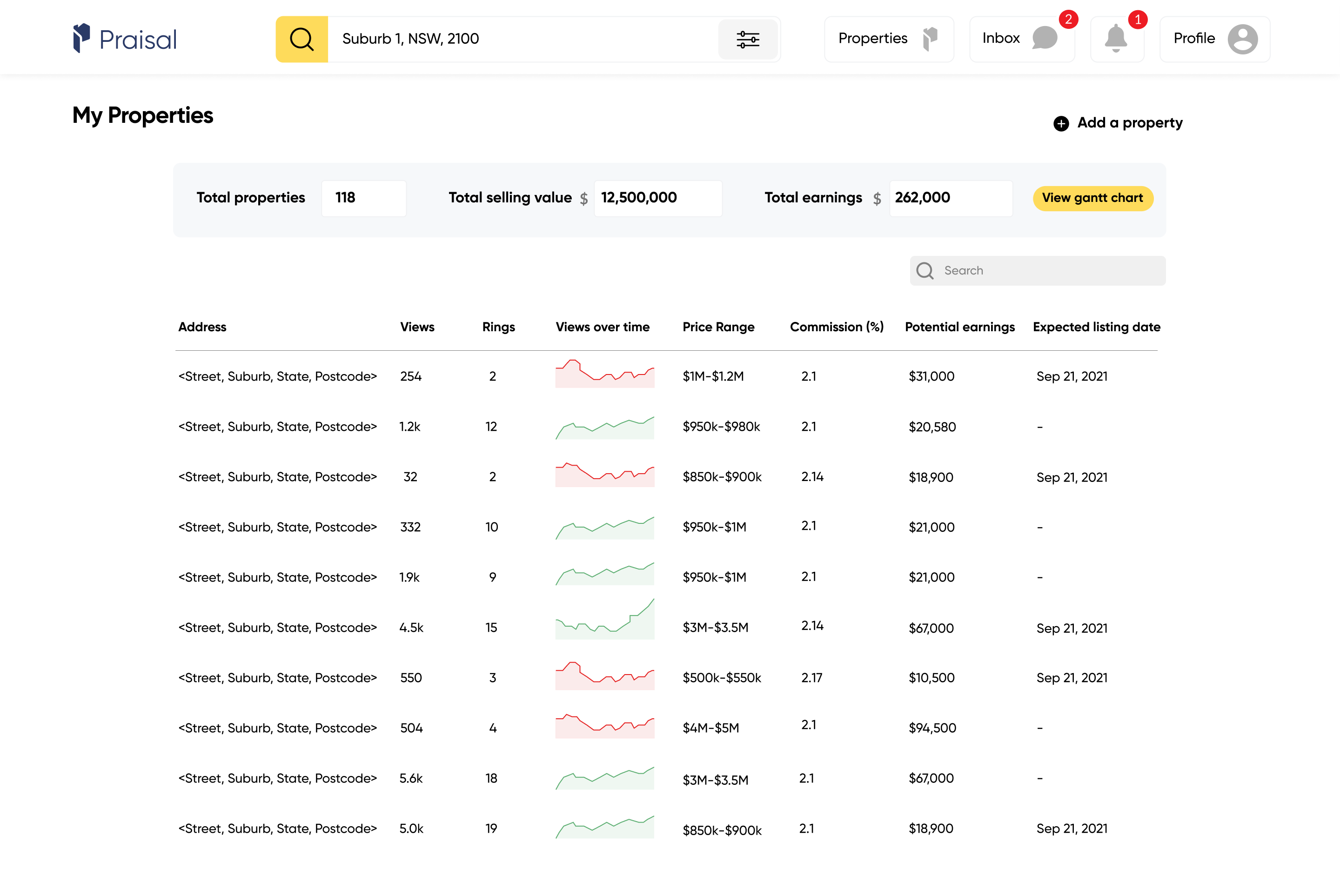Select the $31,000 potential earnings cell
Image resolution: width=1340 pixels, height=896 pixels.
[x=931, y=376]
